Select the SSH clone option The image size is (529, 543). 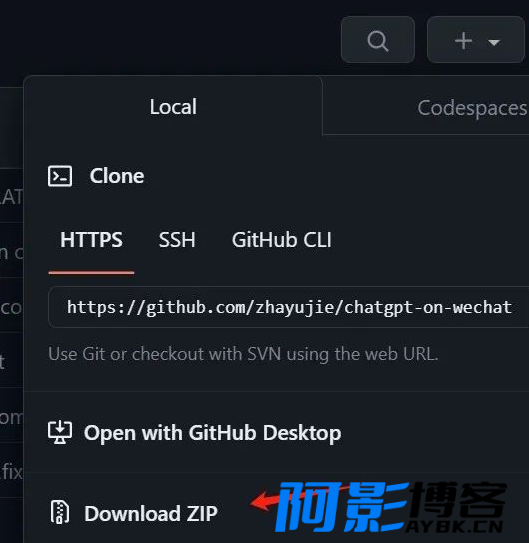[x=177, y=240]
